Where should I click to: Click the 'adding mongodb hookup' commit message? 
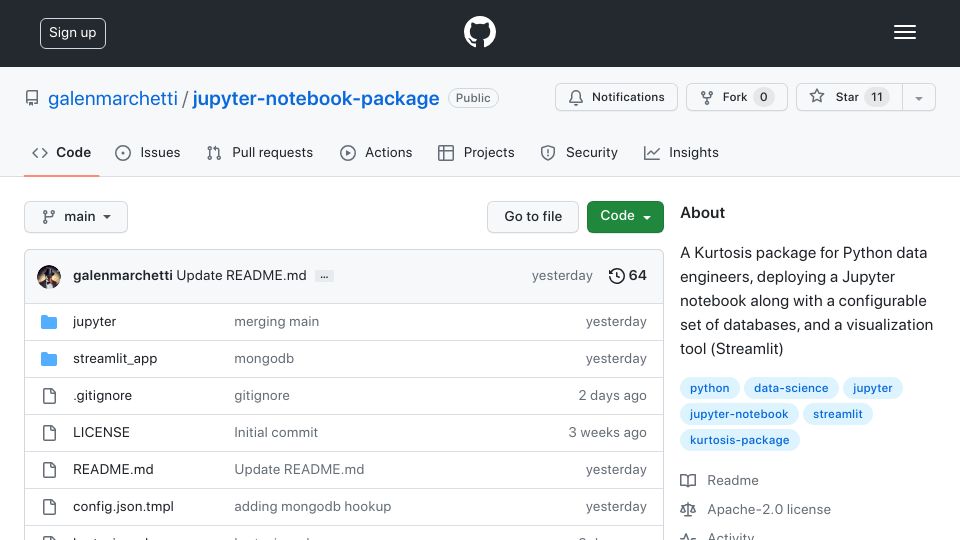tap(312, 506)
